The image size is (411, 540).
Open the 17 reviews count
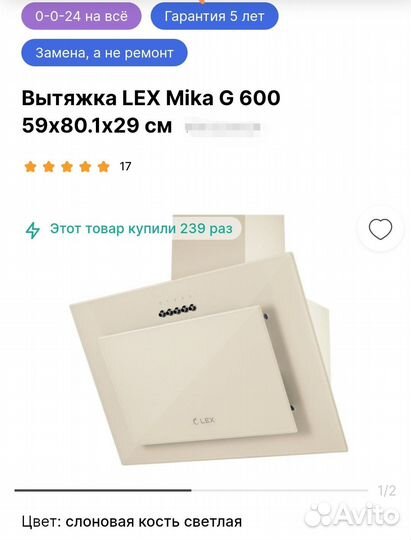[125, 167]
